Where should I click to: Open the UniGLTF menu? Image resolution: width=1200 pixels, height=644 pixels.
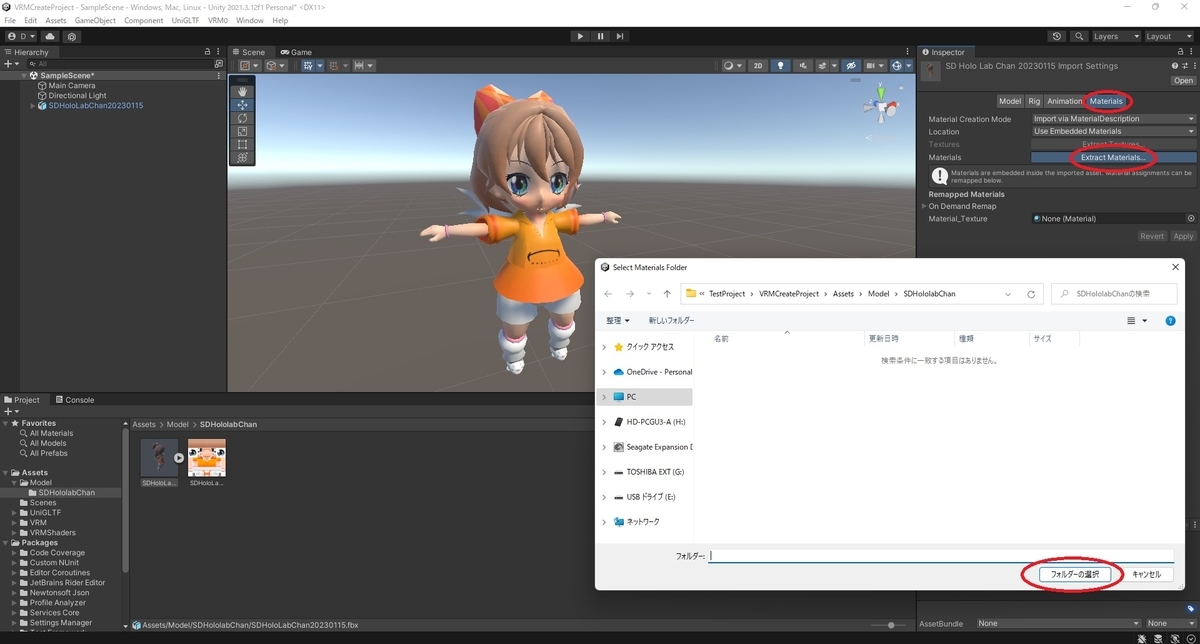click(185, 20)
